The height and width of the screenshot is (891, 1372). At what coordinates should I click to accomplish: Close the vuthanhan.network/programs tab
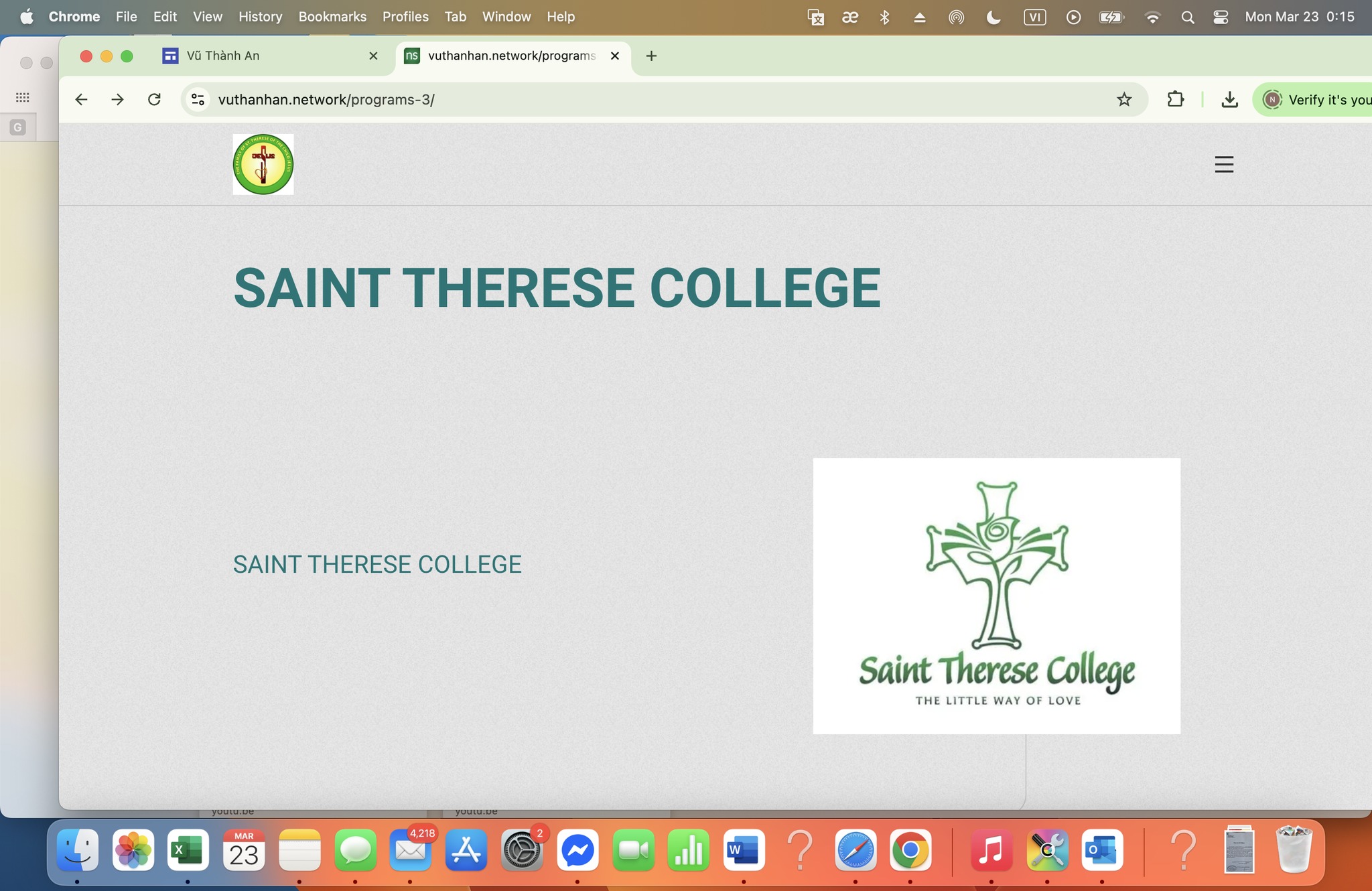point(615,56)
